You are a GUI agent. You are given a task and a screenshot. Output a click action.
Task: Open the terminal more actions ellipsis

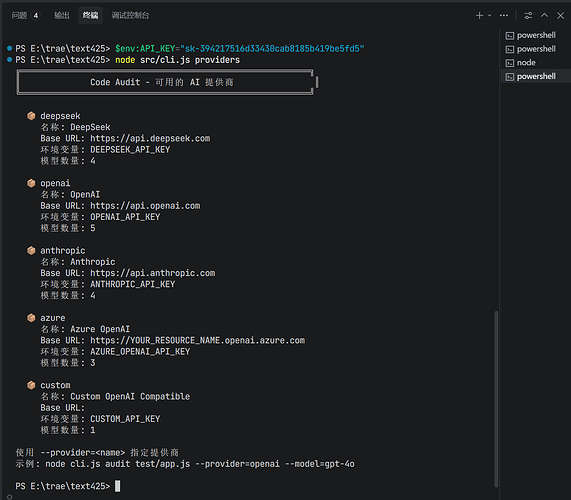[504, 16]
